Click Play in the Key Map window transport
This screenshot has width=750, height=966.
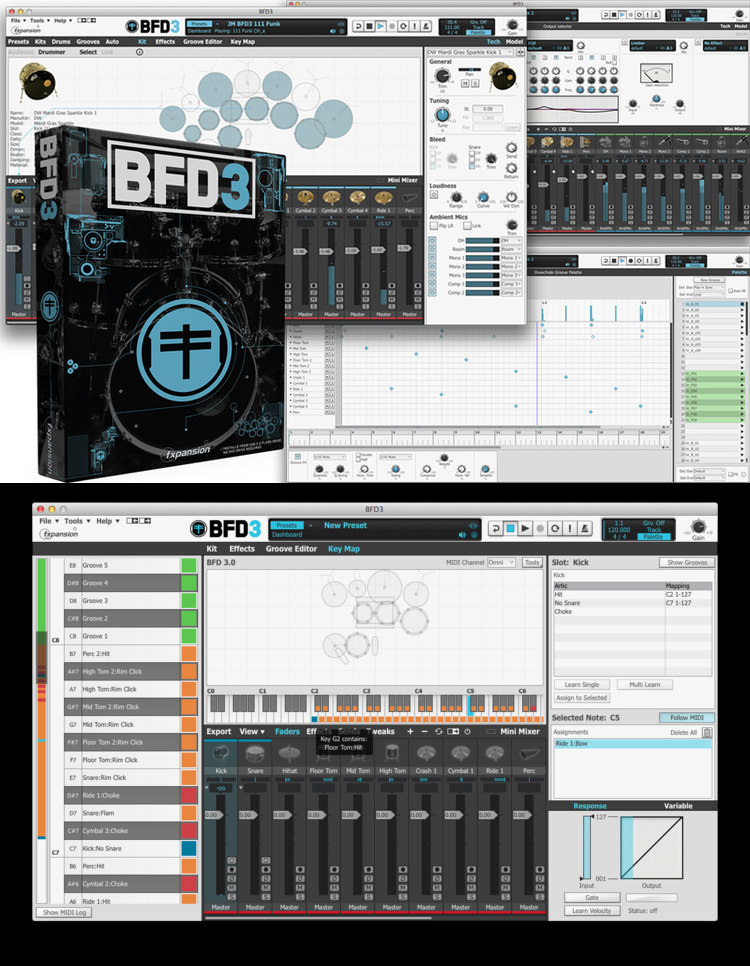(526, 529)
